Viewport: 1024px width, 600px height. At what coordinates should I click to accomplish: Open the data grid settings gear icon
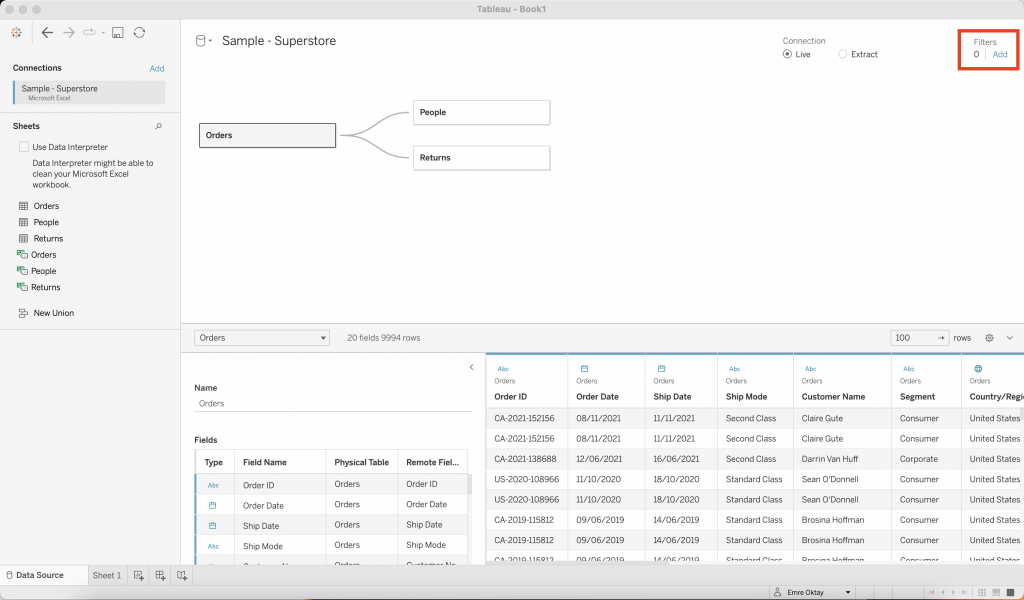(989, 338)
